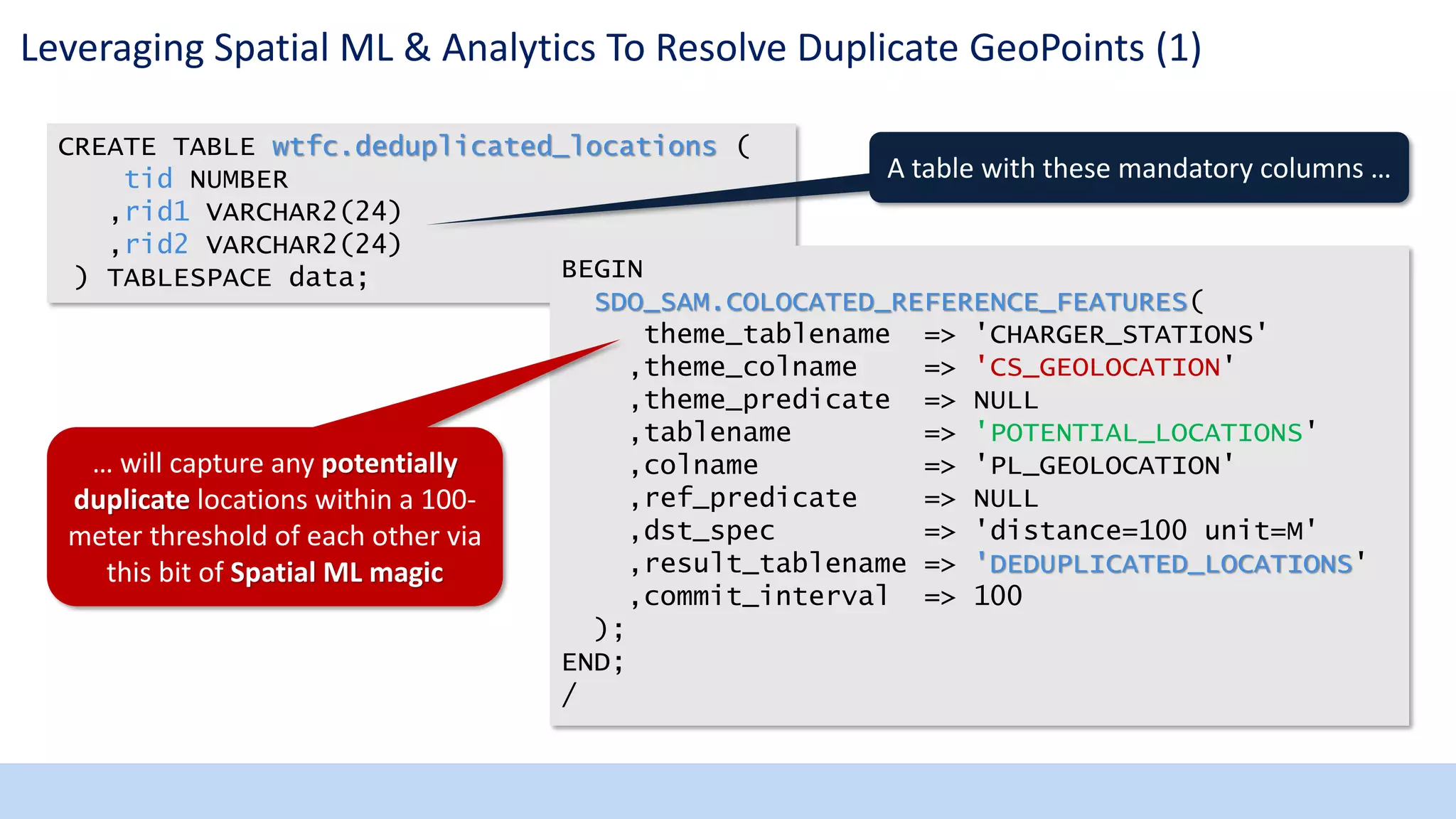Click the red Spatial ML magic callout

click(275, 517)
